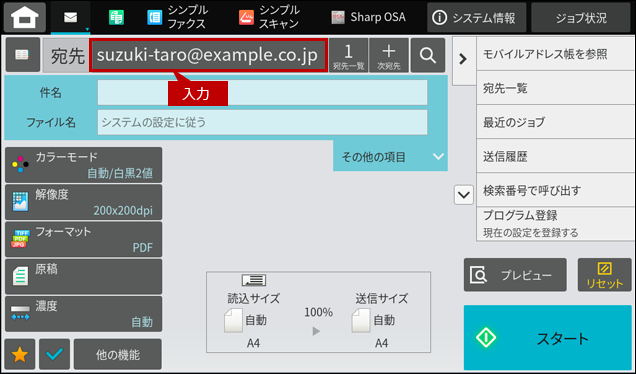The height and width of the screenshot is (374, 636).
Task: Select 検索番号で呼び出す
Action: click(x=556, y=190)
